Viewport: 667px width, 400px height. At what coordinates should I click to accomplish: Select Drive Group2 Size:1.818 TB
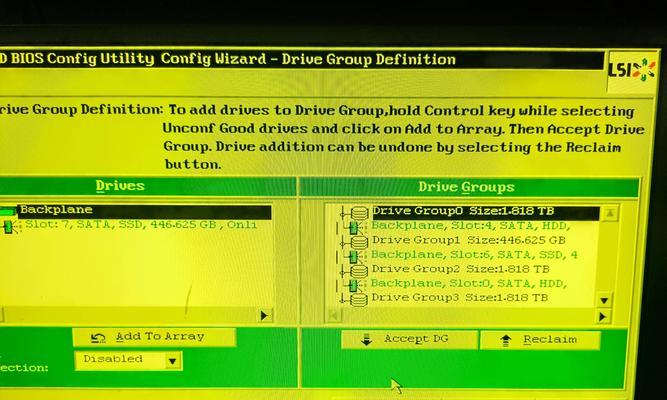[x=460, y=269]
